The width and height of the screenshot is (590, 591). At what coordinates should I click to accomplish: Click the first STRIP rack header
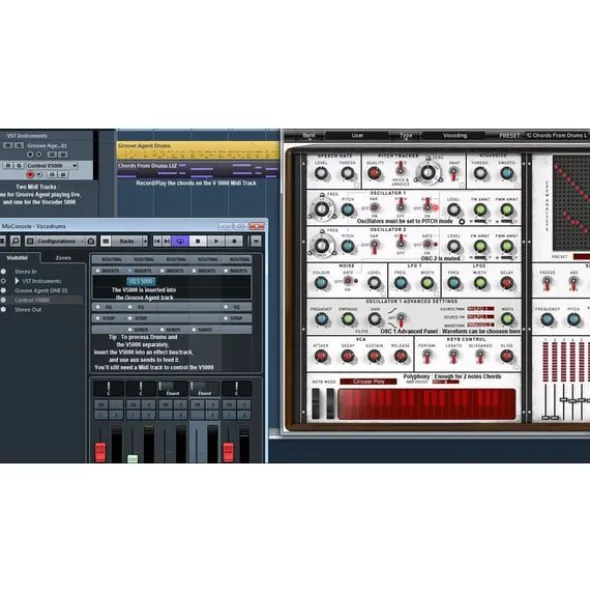[x=108, y=318]
